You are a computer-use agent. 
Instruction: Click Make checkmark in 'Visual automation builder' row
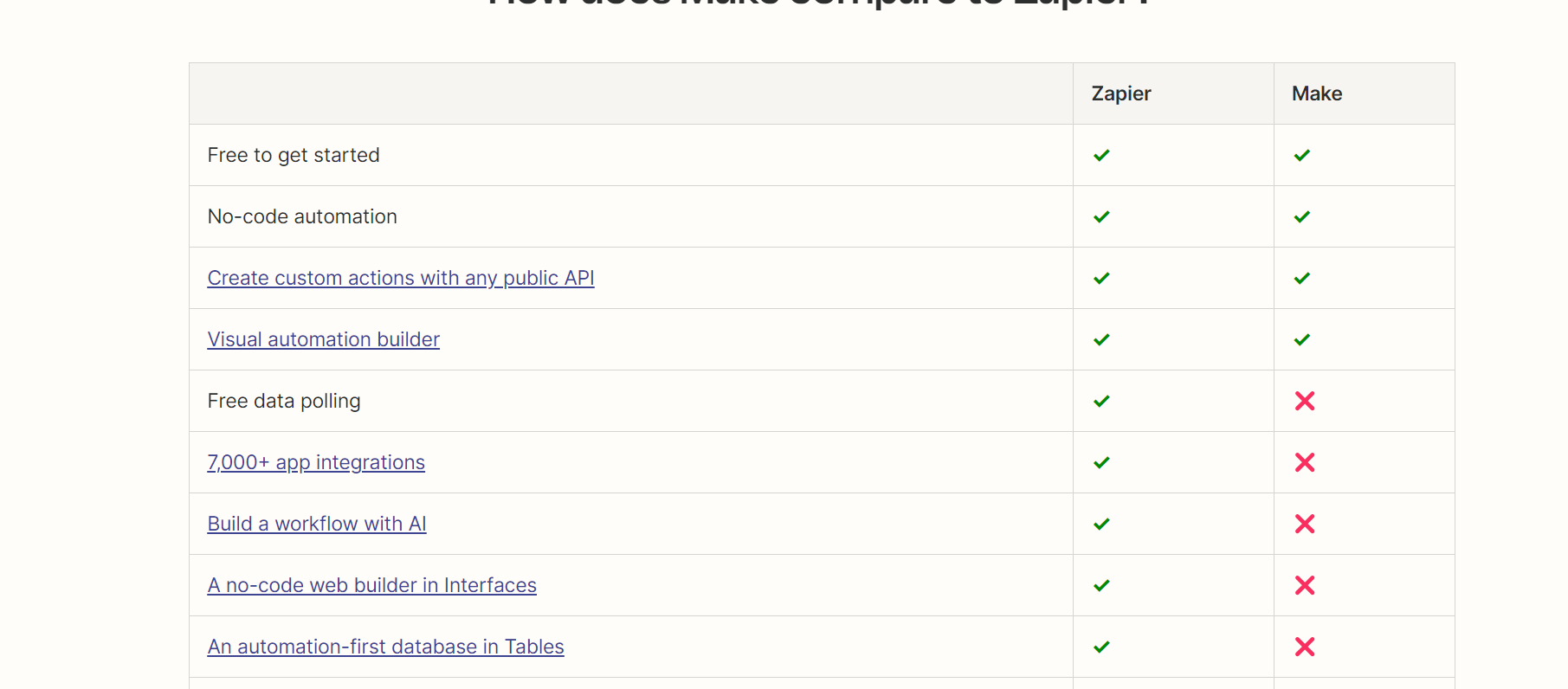(1302, 339)
